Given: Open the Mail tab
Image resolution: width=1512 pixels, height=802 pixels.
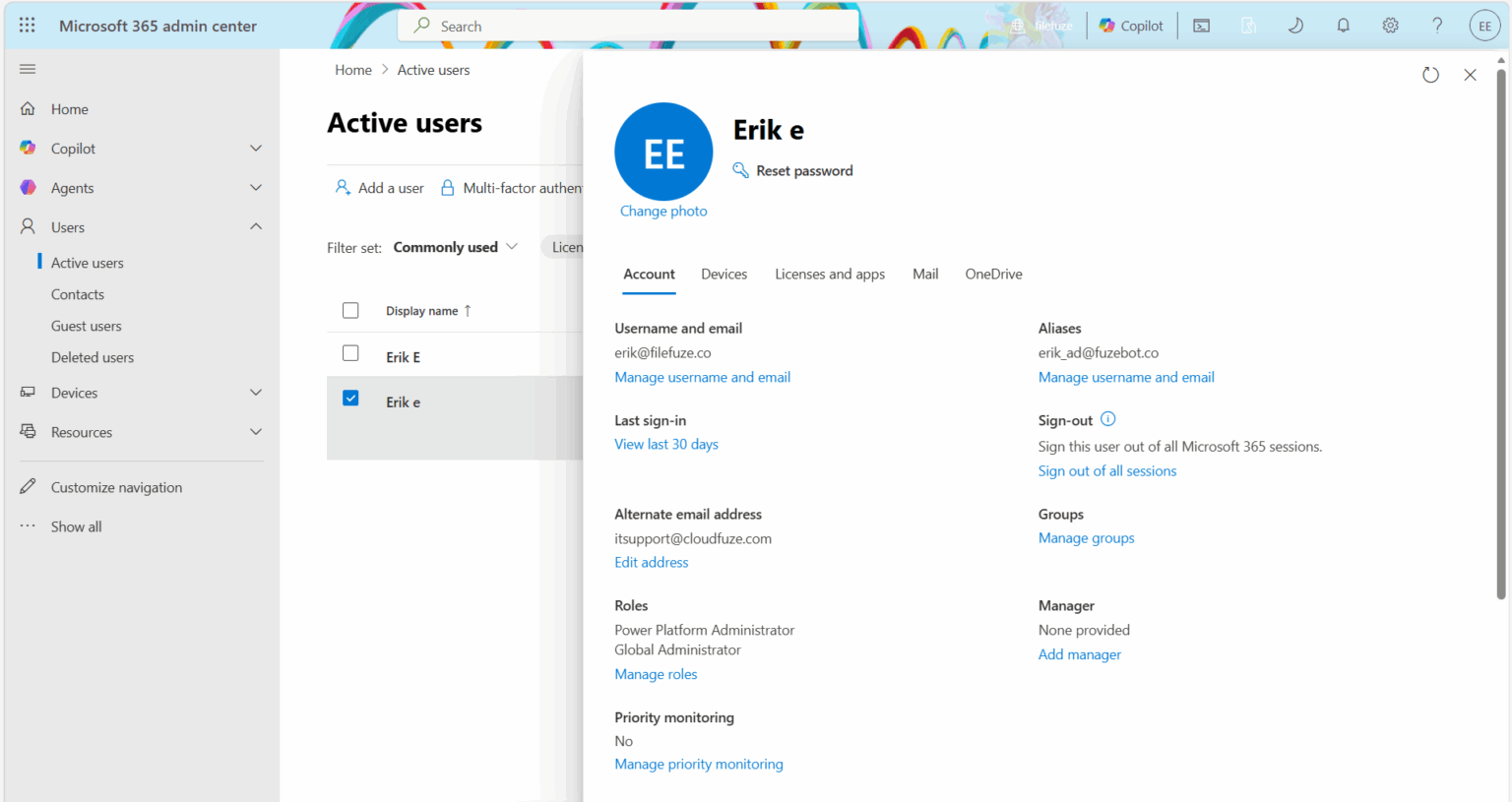Looking at the screenshot, I should tap(925, 274).
